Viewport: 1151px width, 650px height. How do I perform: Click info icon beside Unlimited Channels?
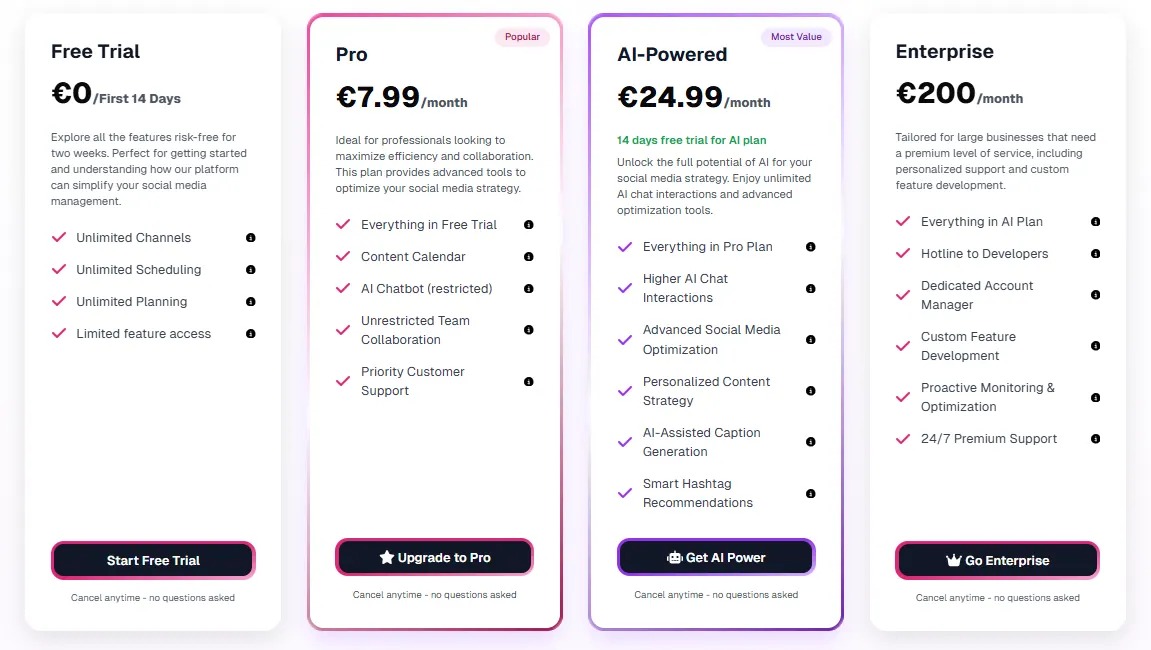[x=250, y=237]
